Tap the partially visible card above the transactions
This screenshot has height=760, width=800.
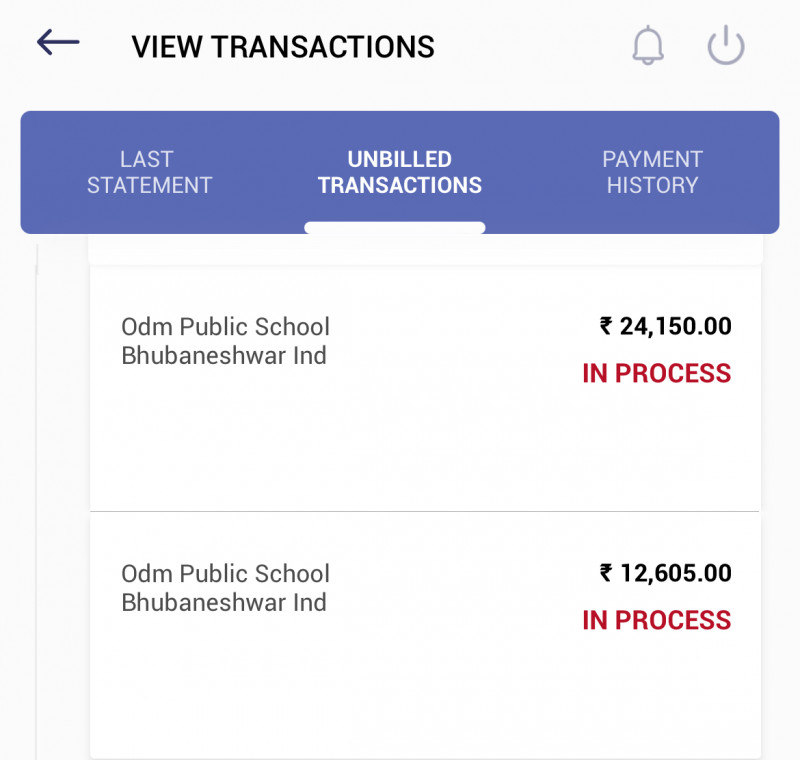pos(425,250)
